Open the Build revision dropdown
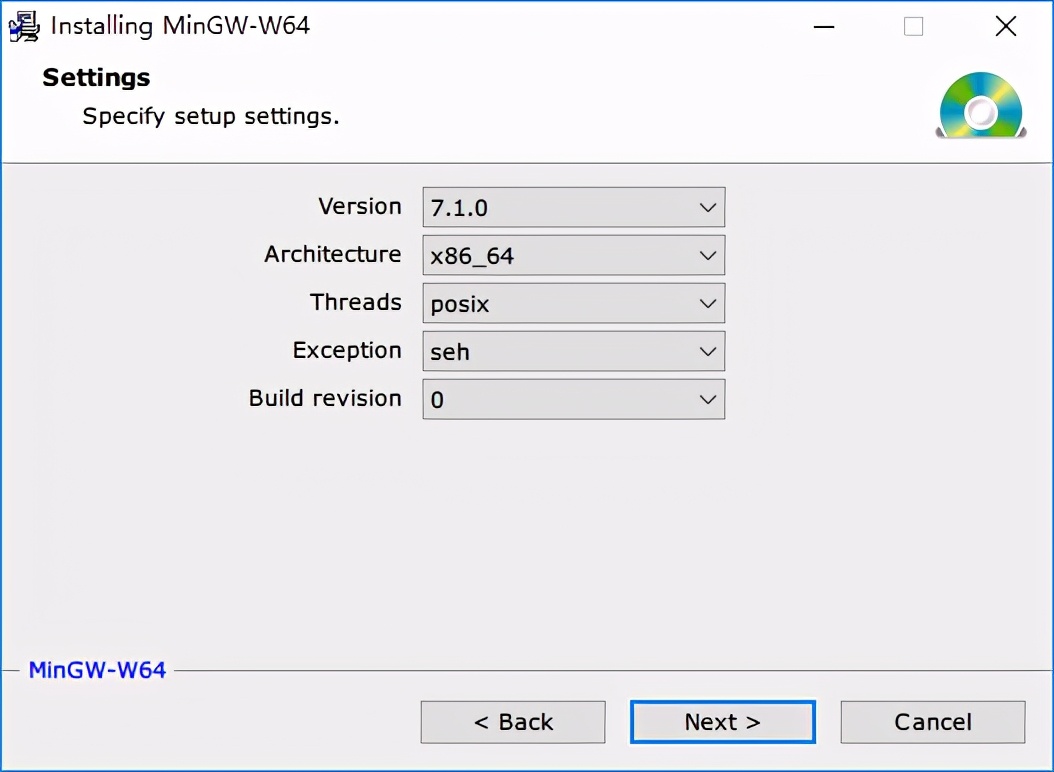The width and height of the screenshot is (1054, 772). 573,399
